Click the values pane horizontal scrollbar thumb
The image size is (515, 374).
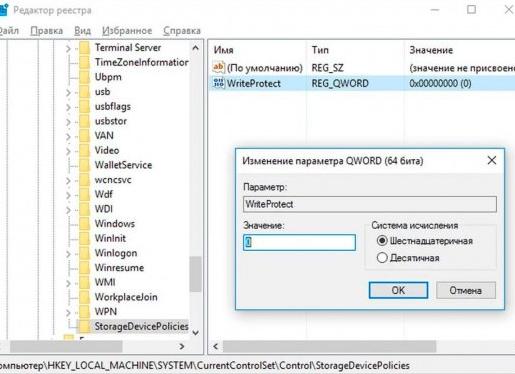(329, 347)
